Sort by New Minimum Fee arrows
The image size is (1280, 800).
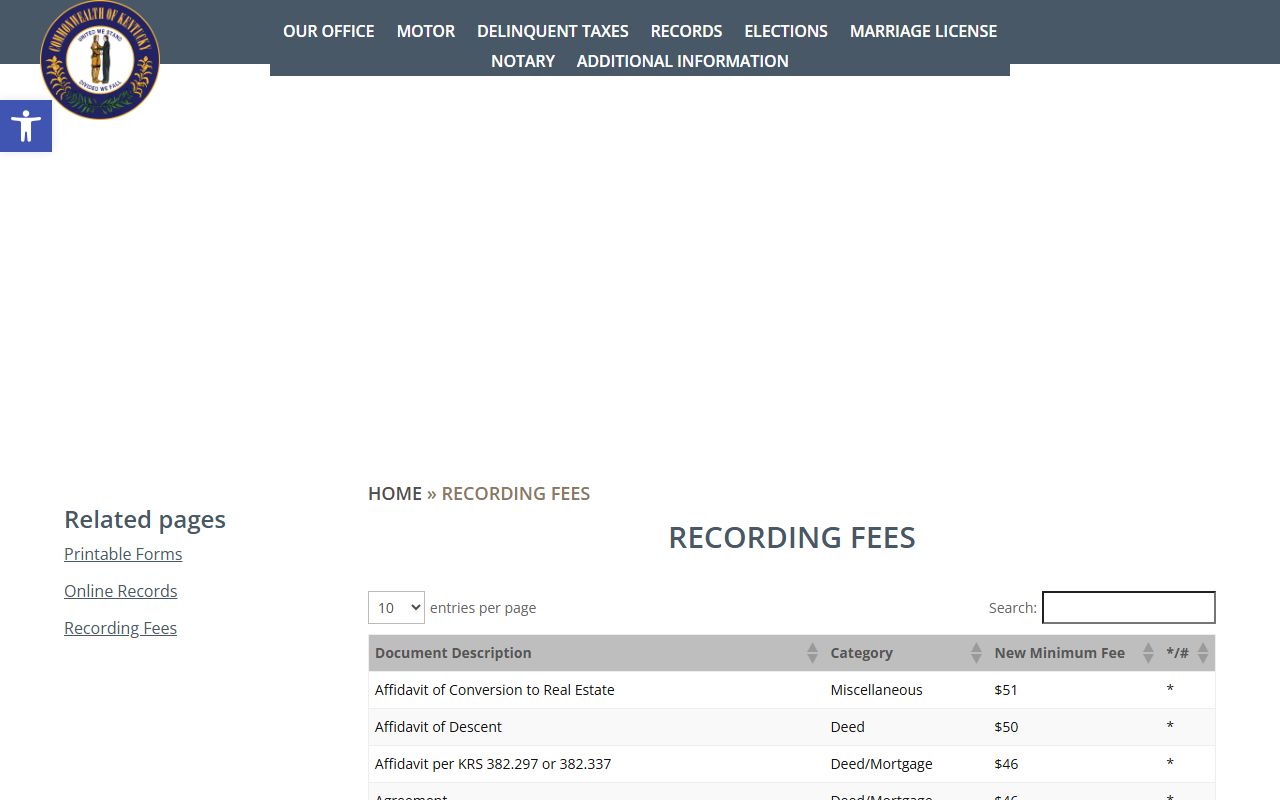click(x=1148, y=653)
